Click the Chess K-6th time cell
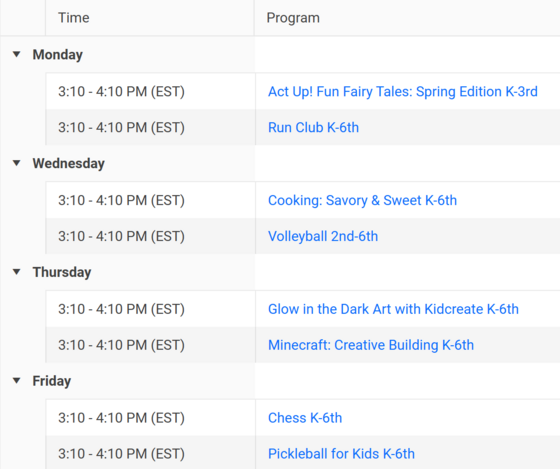This screenshot has width=560, height=469. coord(151,418)
